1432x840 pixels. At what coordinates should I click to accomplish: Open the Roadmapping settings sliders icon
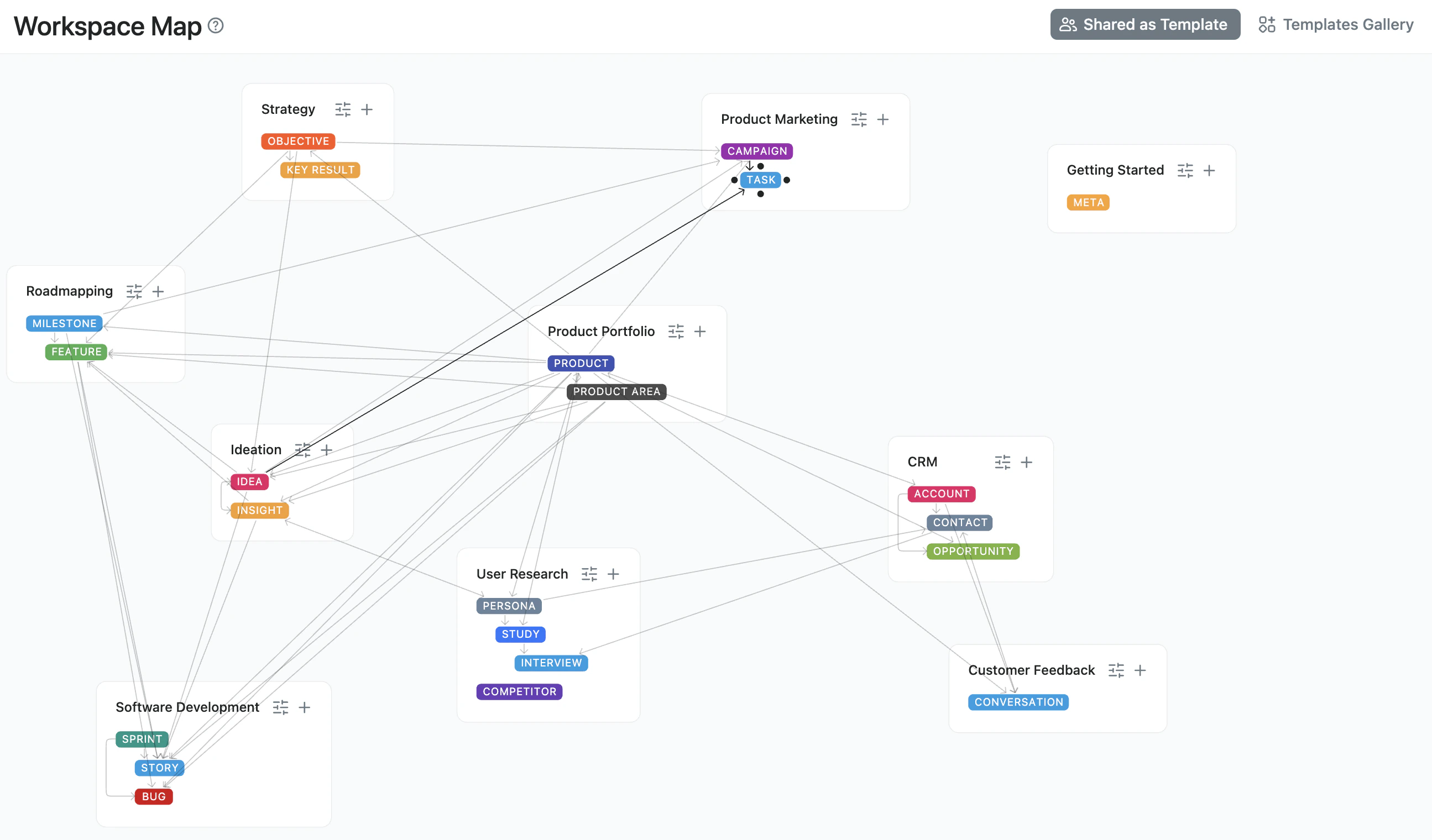tap(134, 291)
